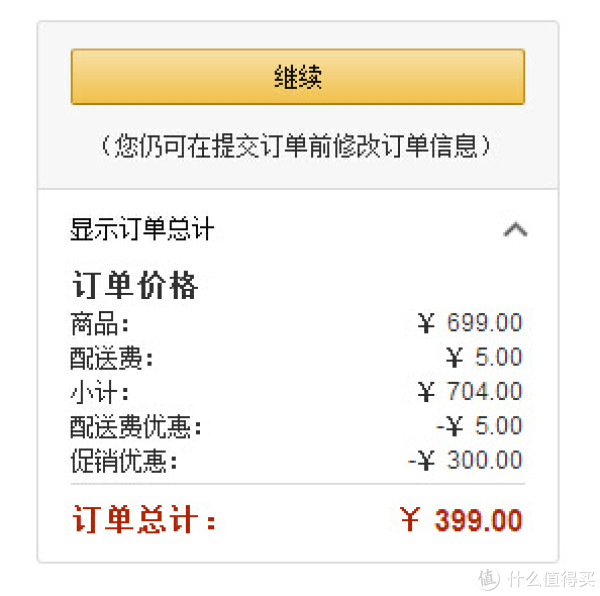This screenshot has width=600, height=596.
Task: Click the 配送费 amount ¥5.00
Action: (x=484, y=357)
